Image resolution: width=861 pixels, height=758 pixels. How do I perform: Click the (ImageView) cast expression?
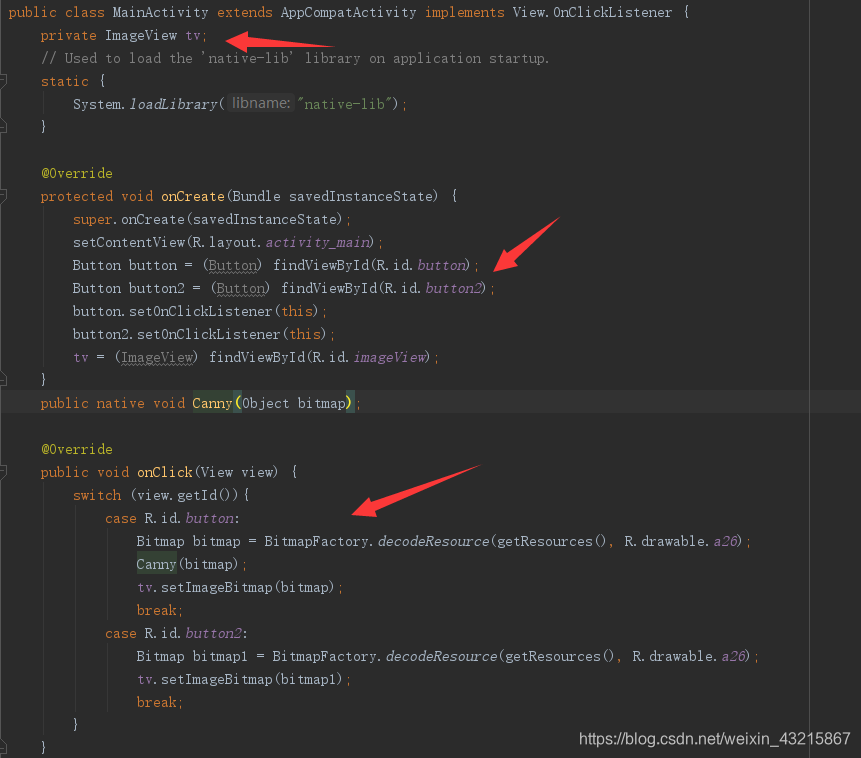click(x=156, y=358)
